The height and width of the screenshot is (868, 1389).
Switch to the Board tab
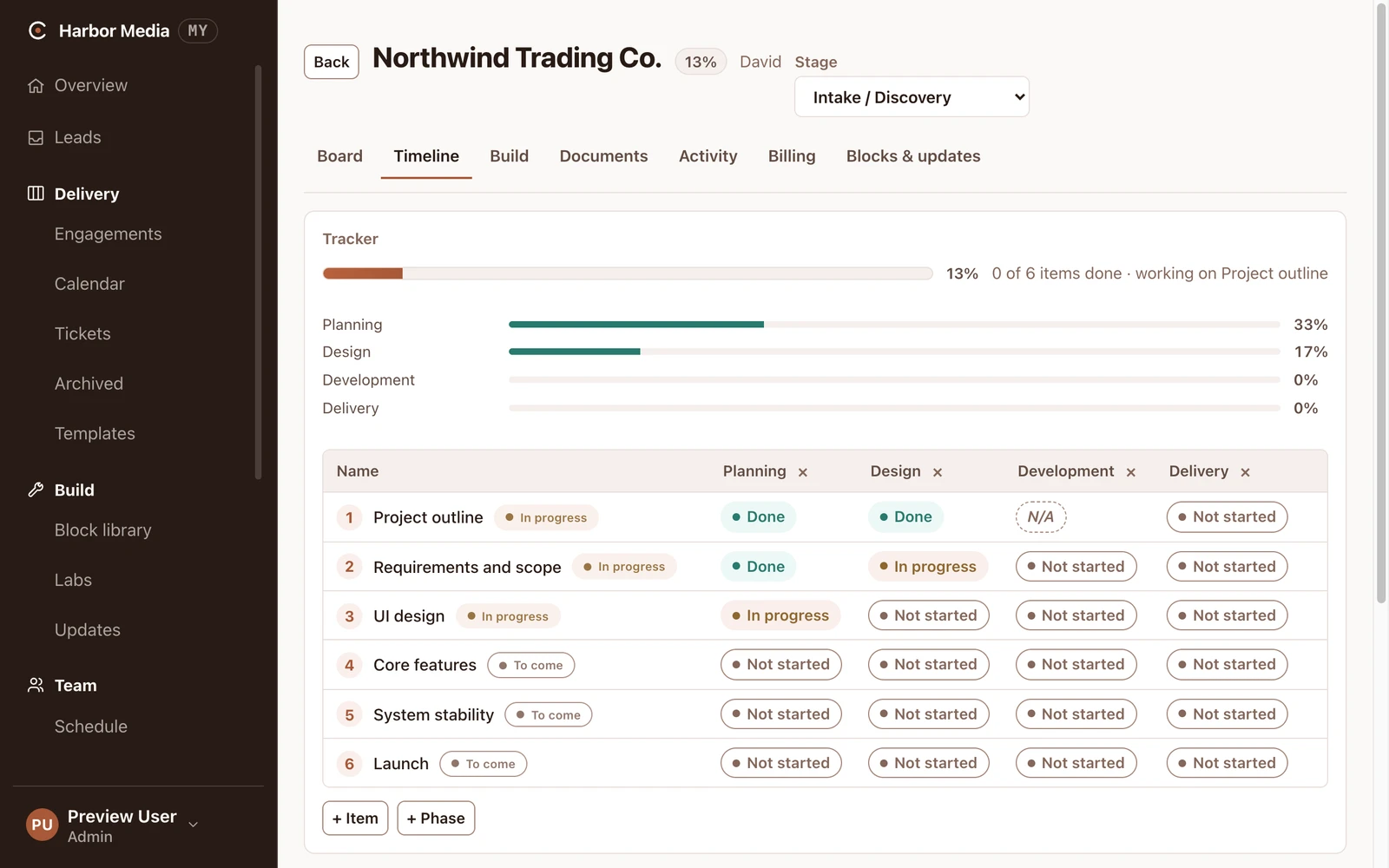(339, 156)
